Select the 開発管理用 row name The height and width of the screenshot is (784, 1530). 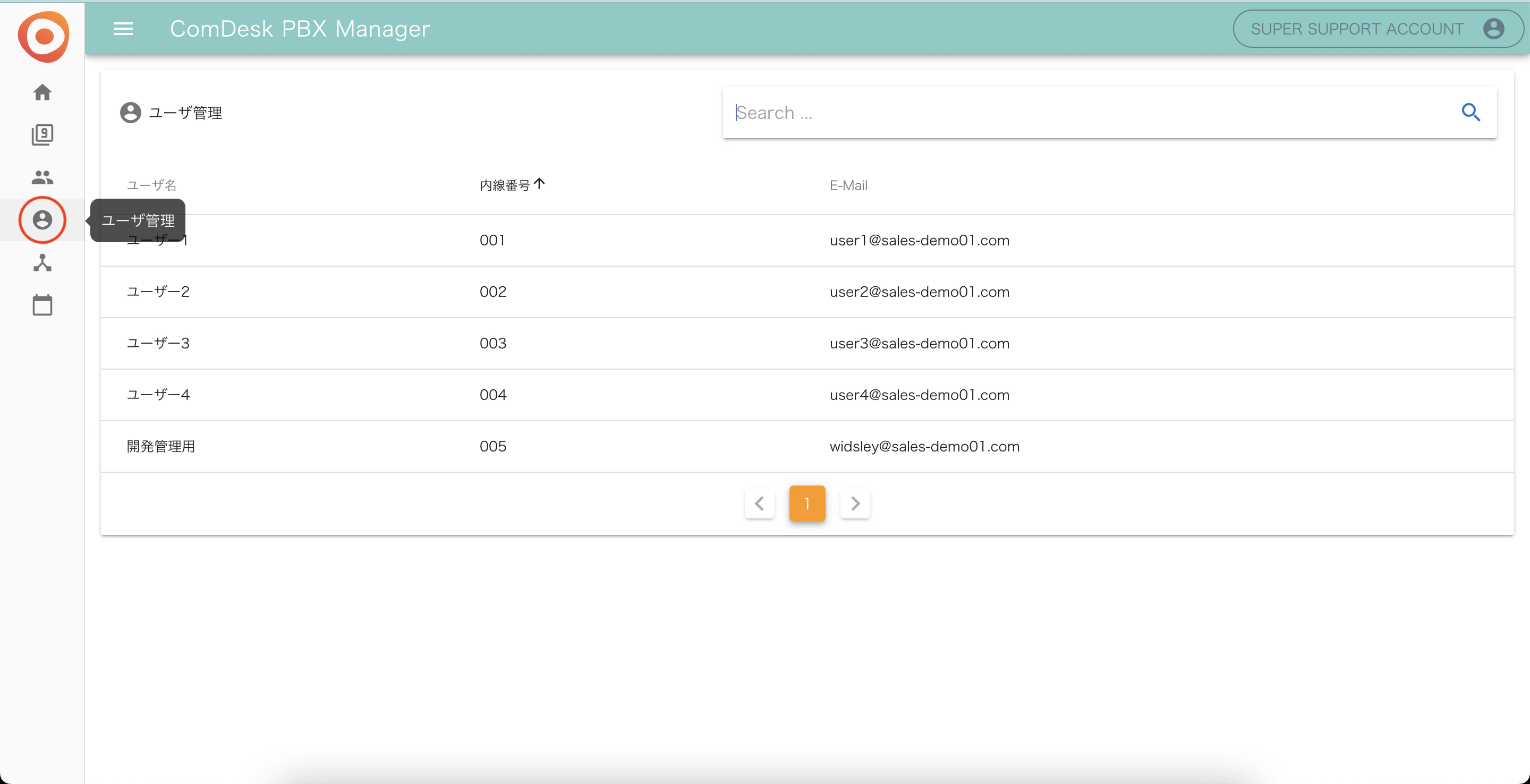[x=161, y=447]
